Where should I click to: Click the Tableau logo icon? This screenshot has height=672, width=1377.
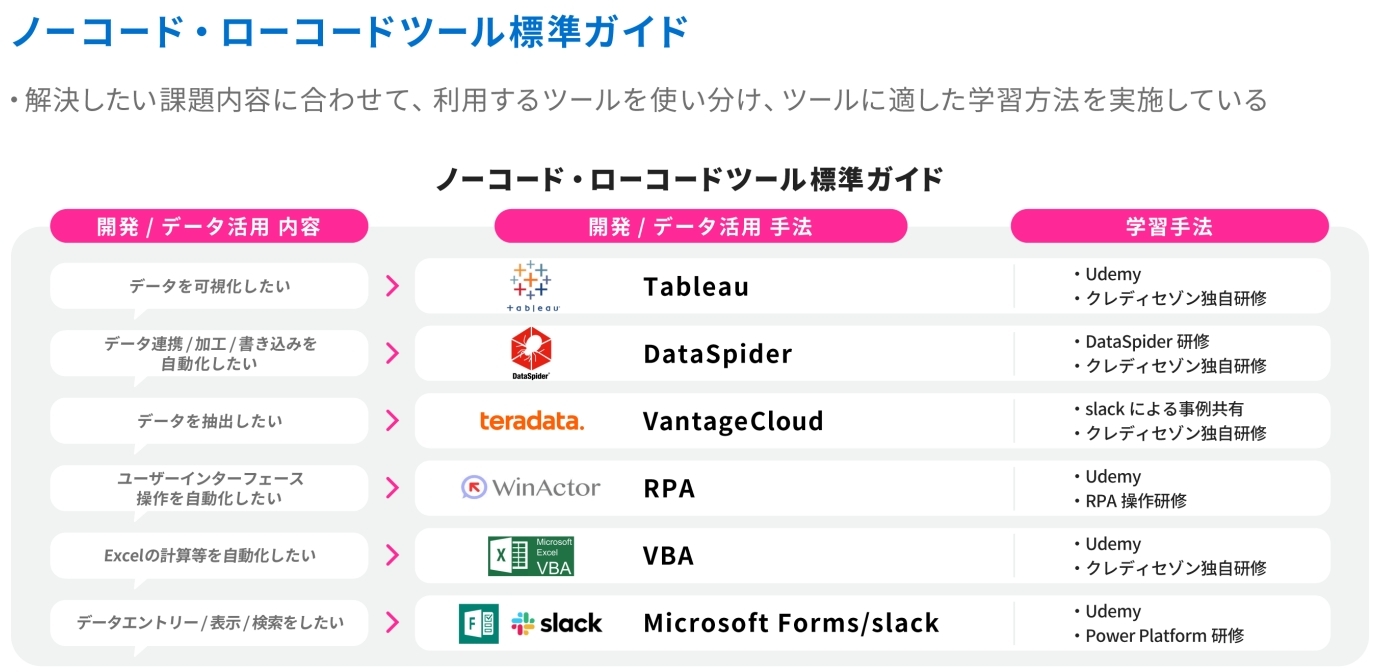click(531, 286)
